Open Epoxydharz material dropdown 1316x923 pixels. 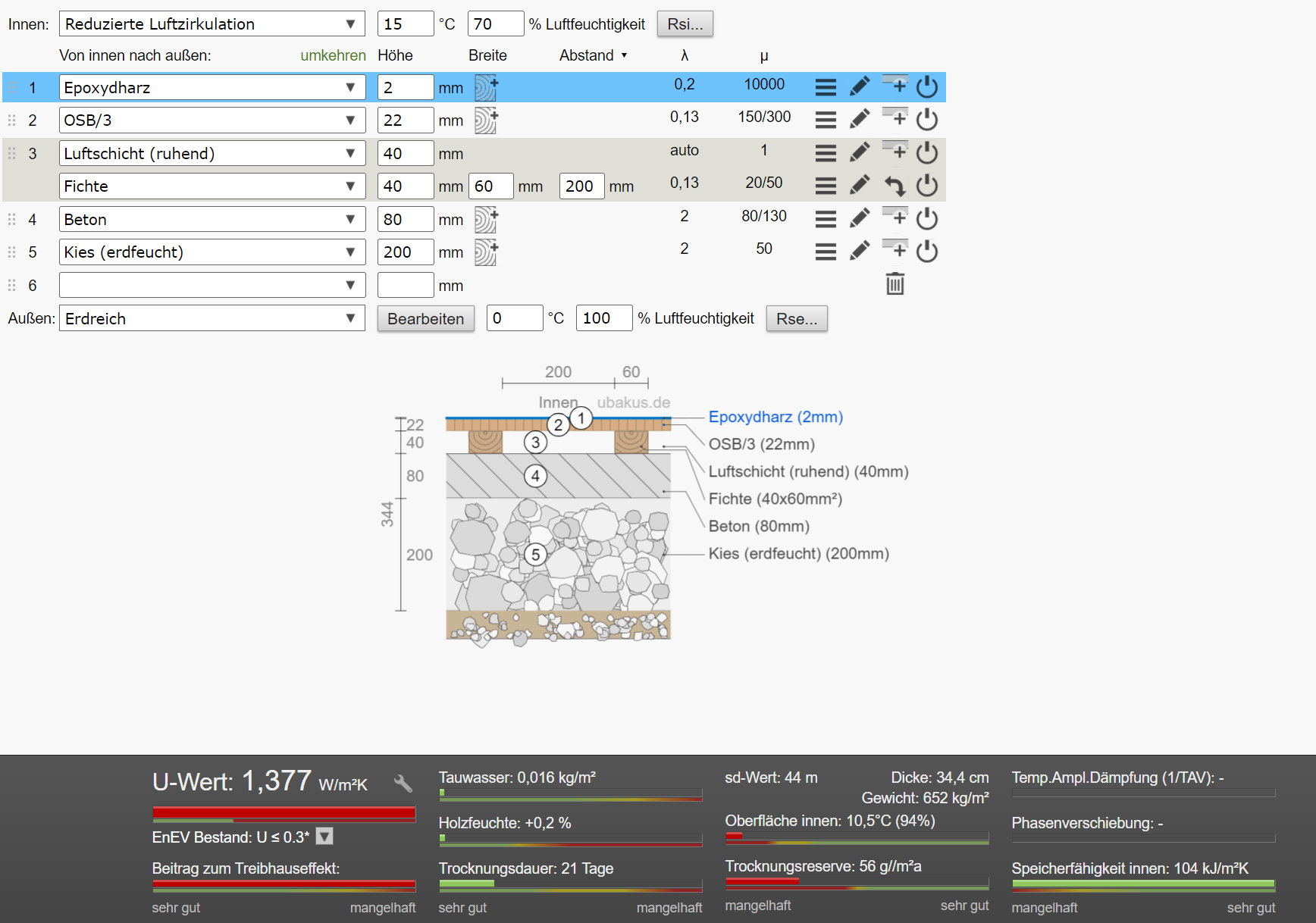click(x=212, y=87)
